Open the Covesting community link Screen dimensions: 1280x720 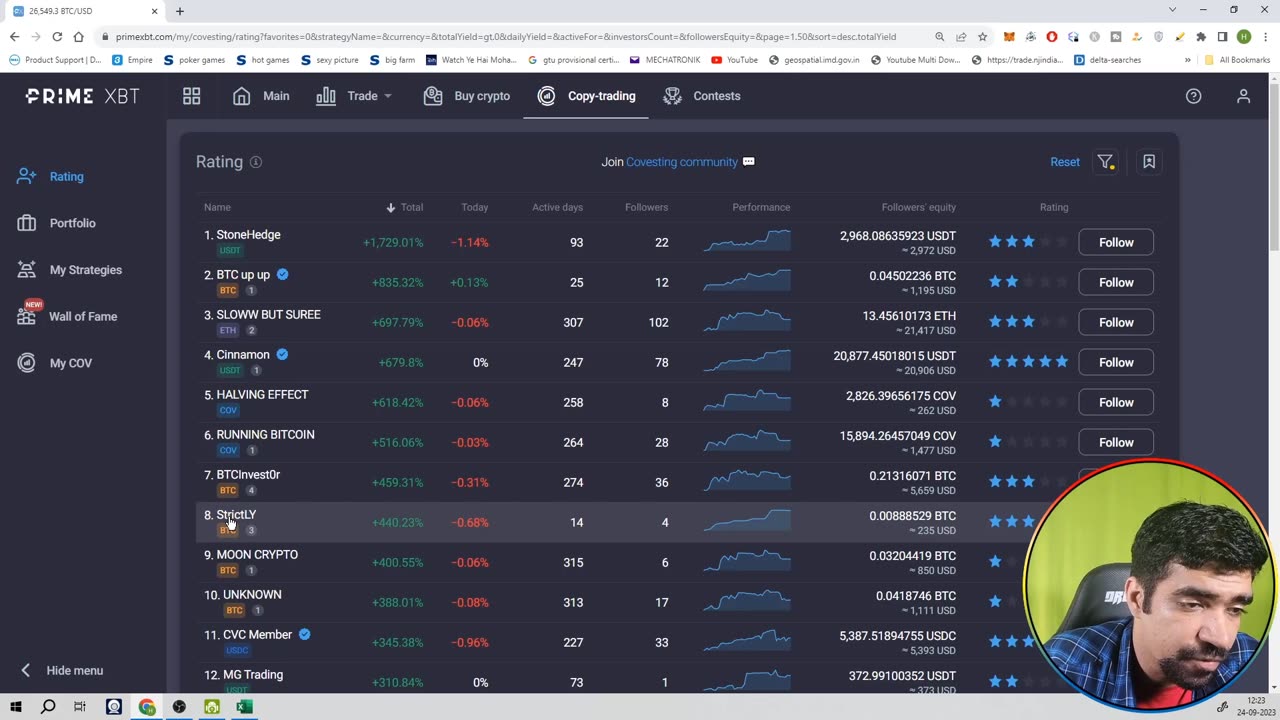pos(681,162)
